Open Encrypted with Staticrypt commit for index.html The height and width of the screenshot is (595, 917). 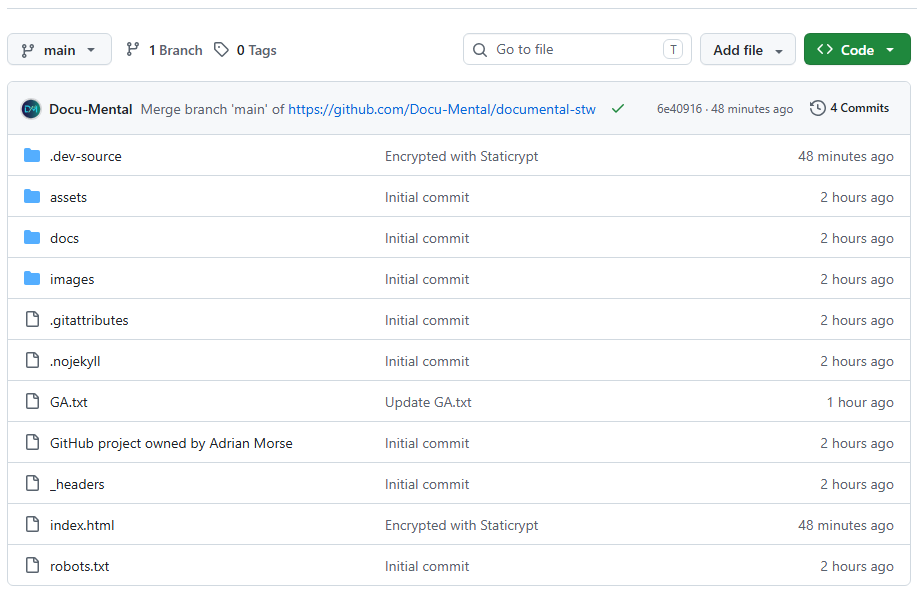click(461, 525)
